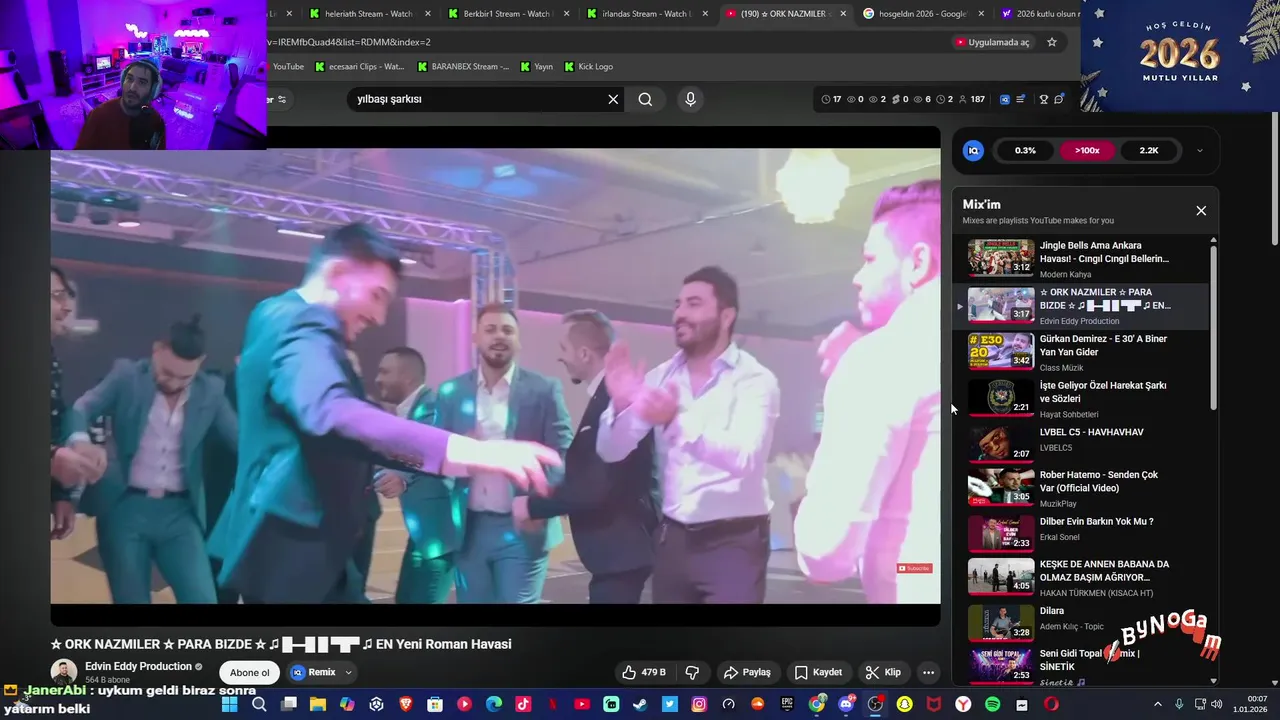The height and width of the screenshot is (720, 1280).
Task: Play Jingle Bells Ama Ankara Havası thumbnail
Action: click(1001, 258)
